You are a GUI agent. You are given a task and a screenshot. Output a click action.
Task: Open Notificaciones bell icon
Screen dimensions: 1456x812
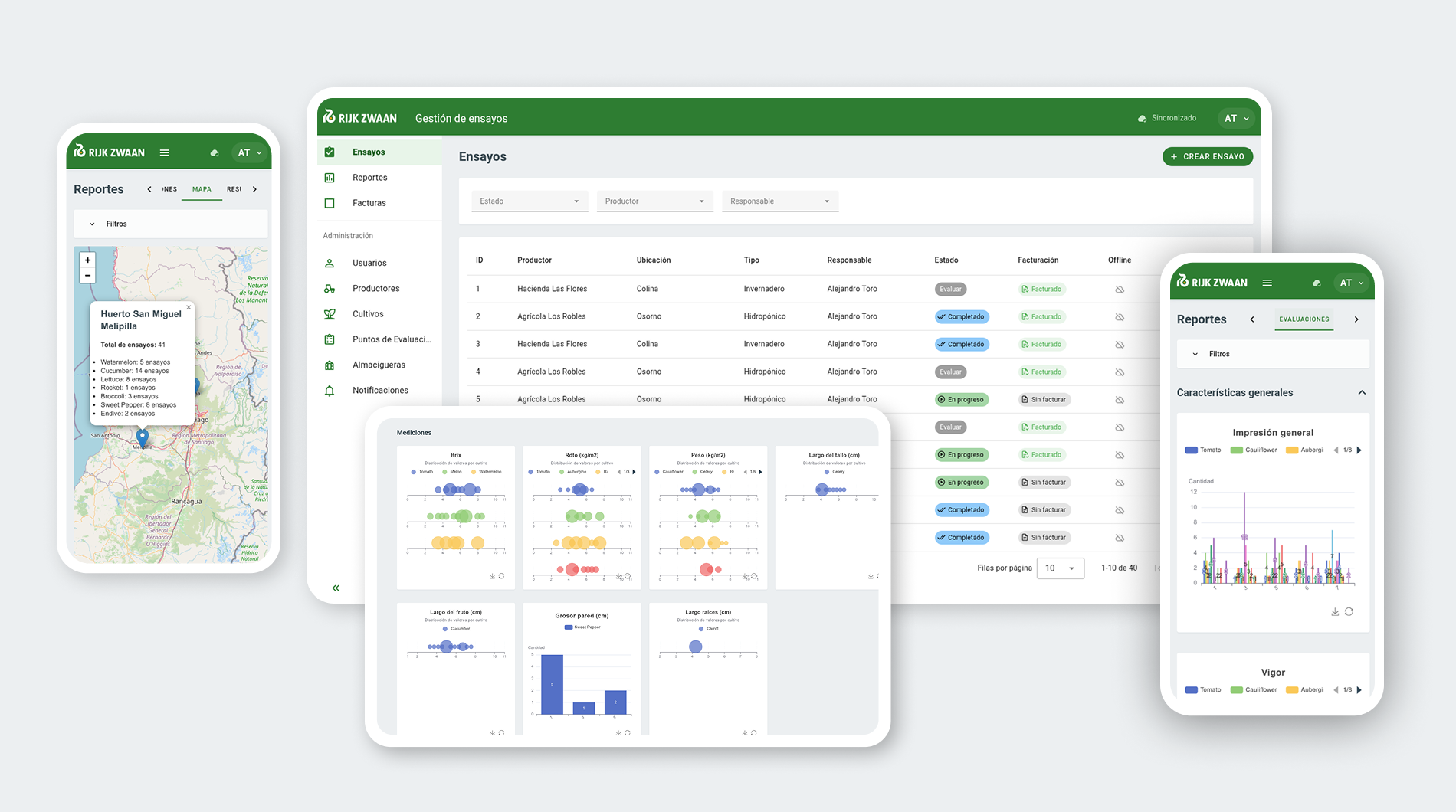point(330,391)
